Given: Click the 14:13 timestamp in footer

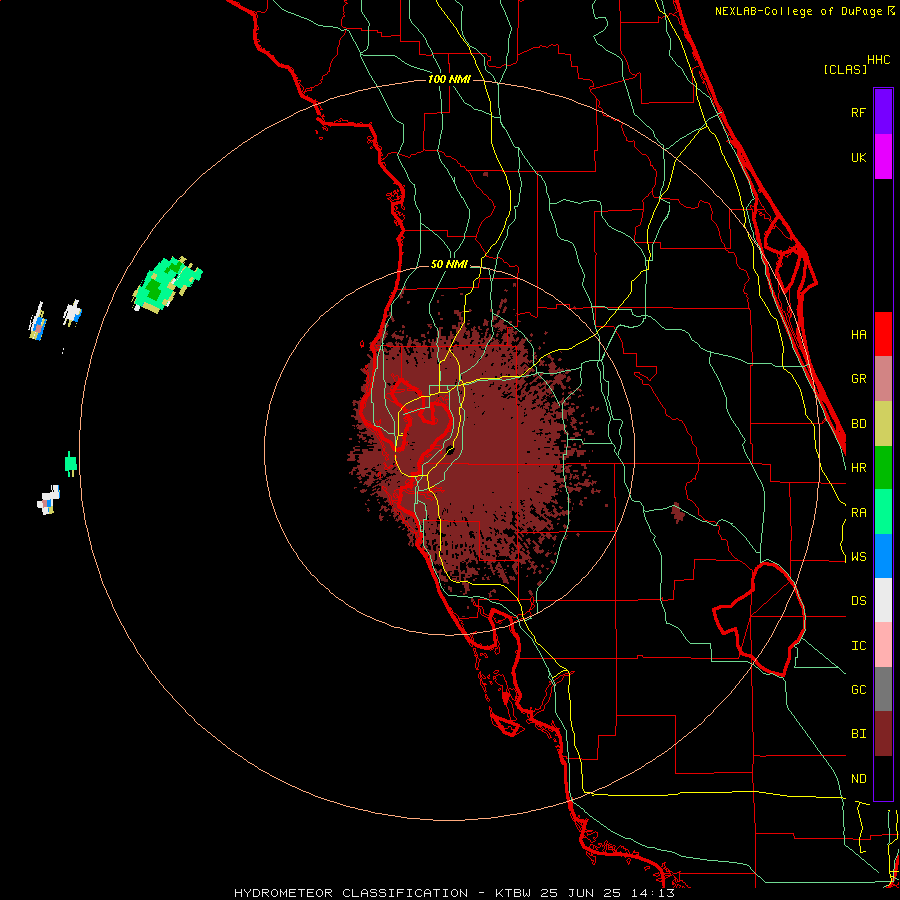Looking at the screenshot, I should click(x=654, y=893).
